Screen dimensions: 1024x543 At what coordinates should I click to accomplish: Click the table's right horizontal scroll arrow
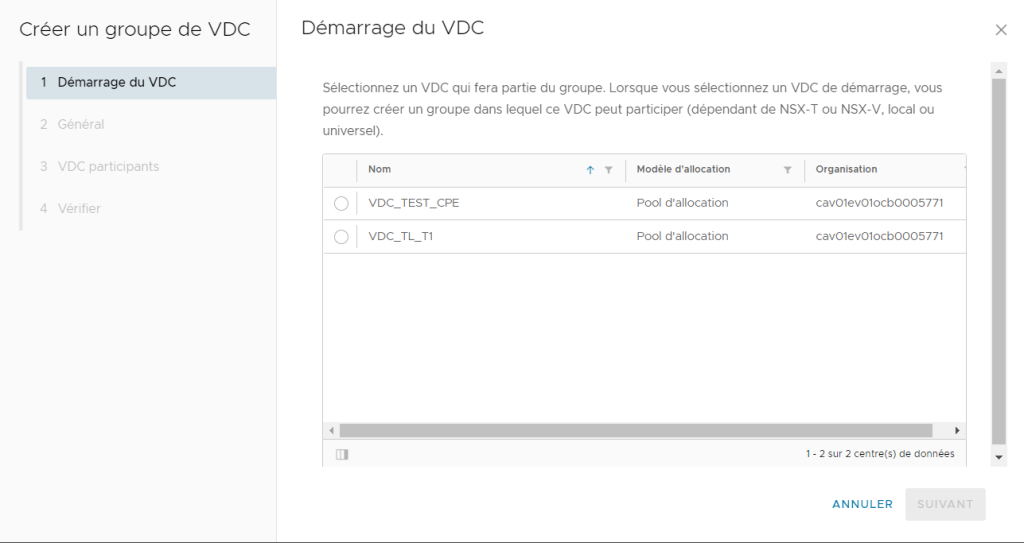[x=957, y=430]
